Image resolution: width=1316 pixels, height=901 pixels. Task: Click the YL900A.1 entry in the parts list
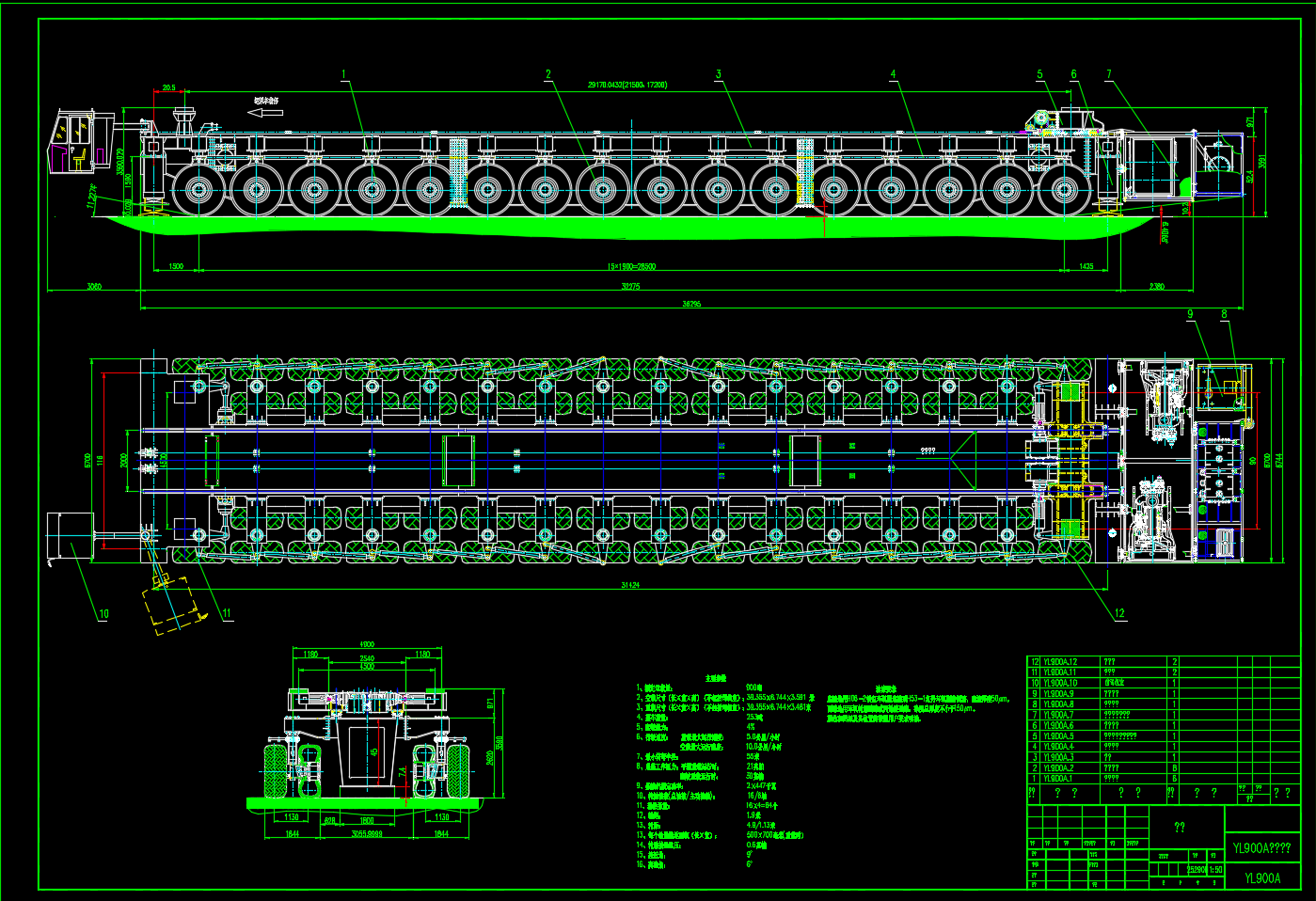point(1060,779)
